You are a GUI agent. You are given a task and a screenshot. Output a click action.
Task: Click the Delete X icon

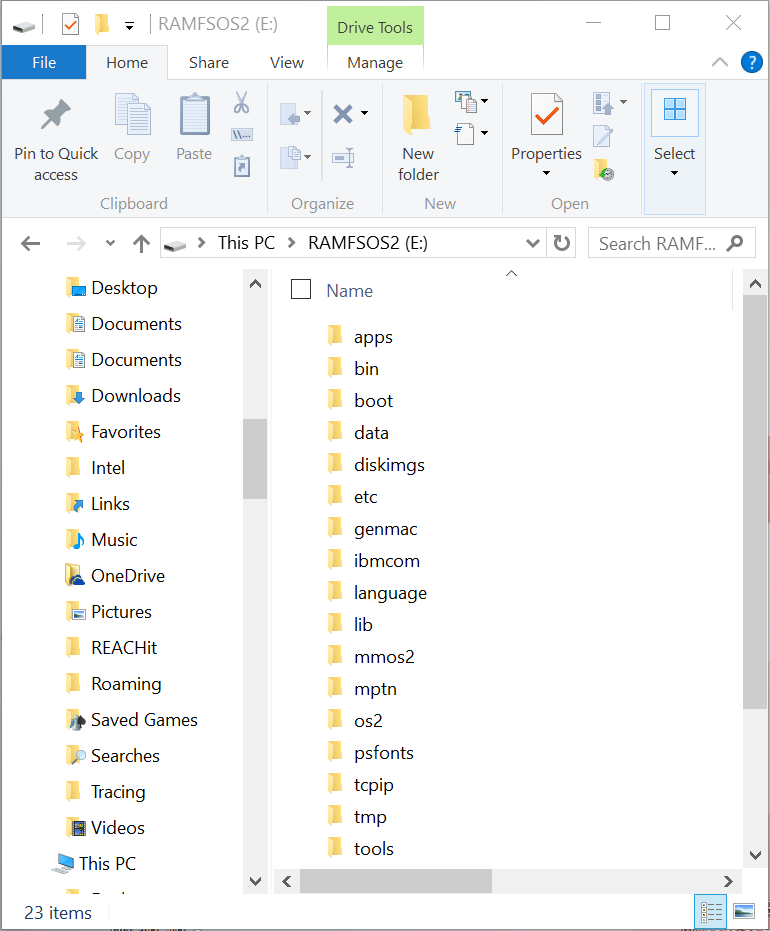coord(343,113)
